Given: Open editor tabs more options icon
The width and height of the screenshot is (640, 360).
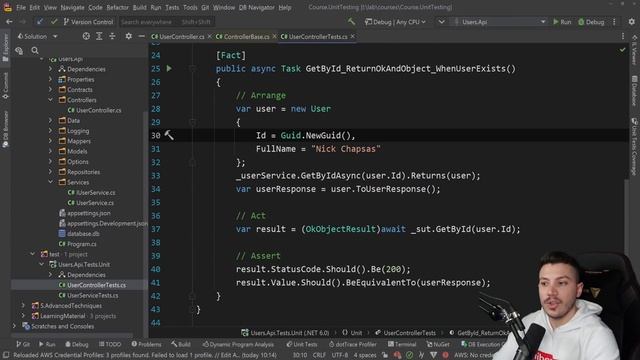Looking at the screenshot, I should click(623, 36).
